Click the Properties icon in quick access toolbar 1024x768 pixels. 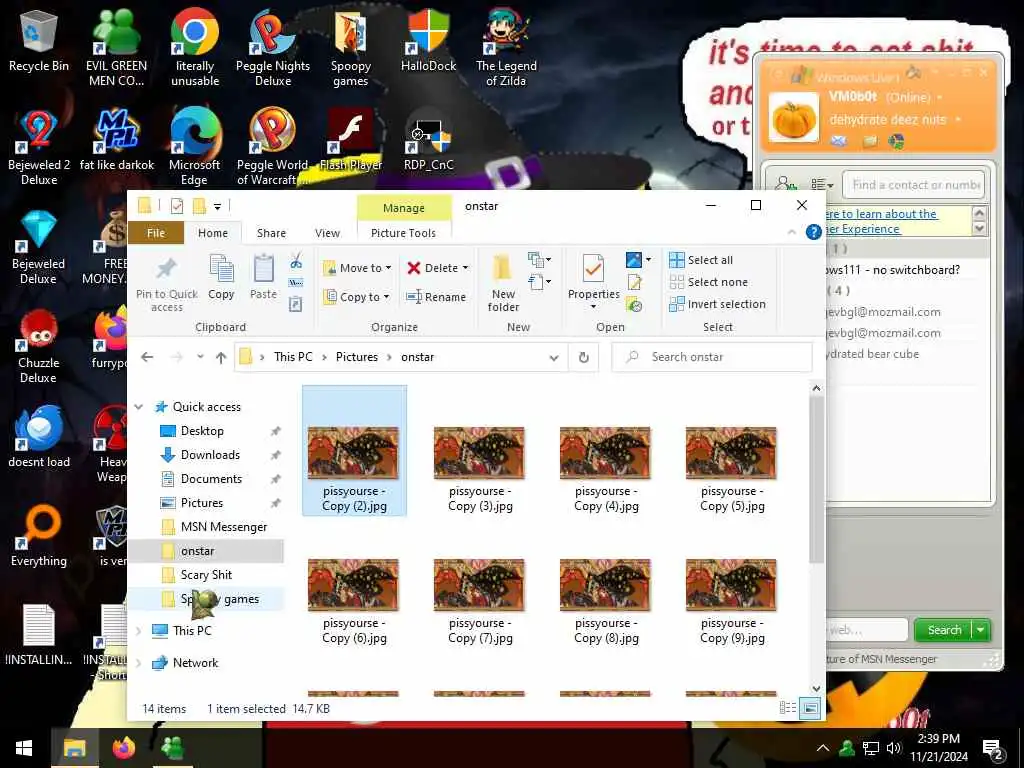click(177, 206)
